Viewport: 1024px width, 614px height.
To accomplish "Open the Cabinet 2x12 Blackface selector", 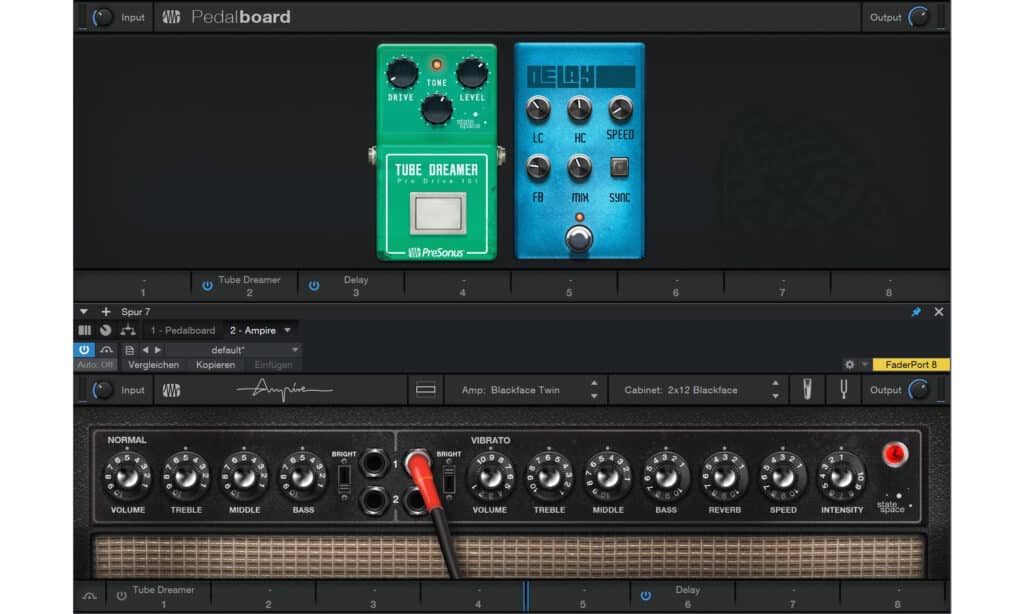I will pos(680,390).
